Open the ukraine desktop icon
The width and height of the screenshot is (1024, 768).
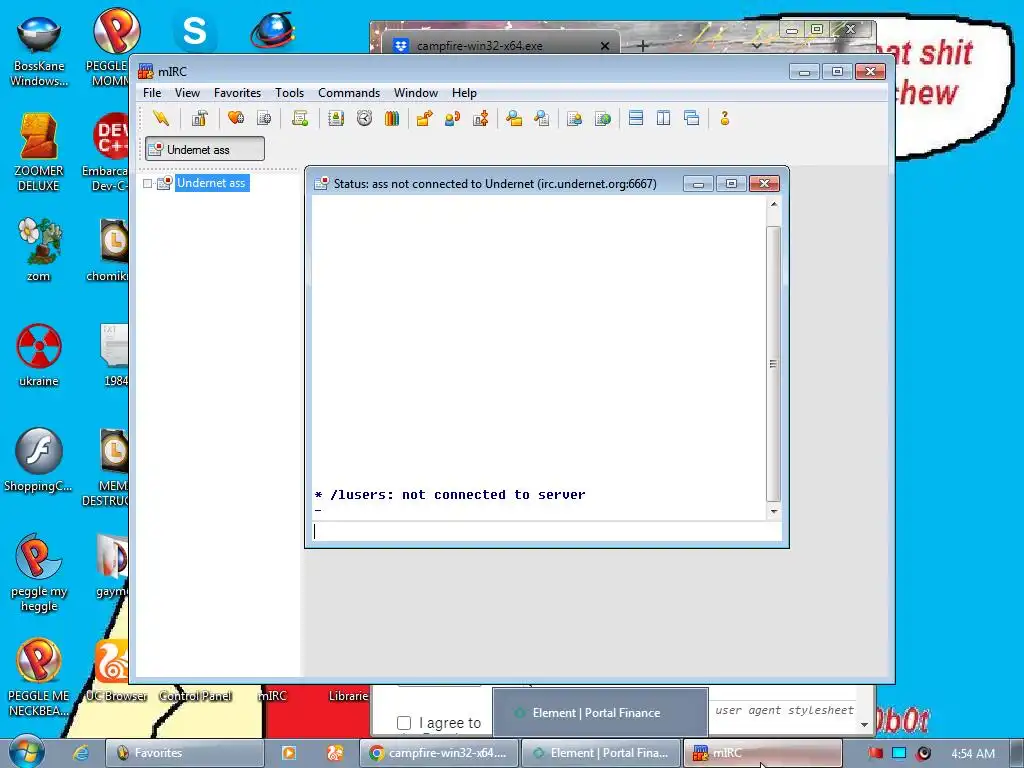pyautogui.click(x=39, y=355)
